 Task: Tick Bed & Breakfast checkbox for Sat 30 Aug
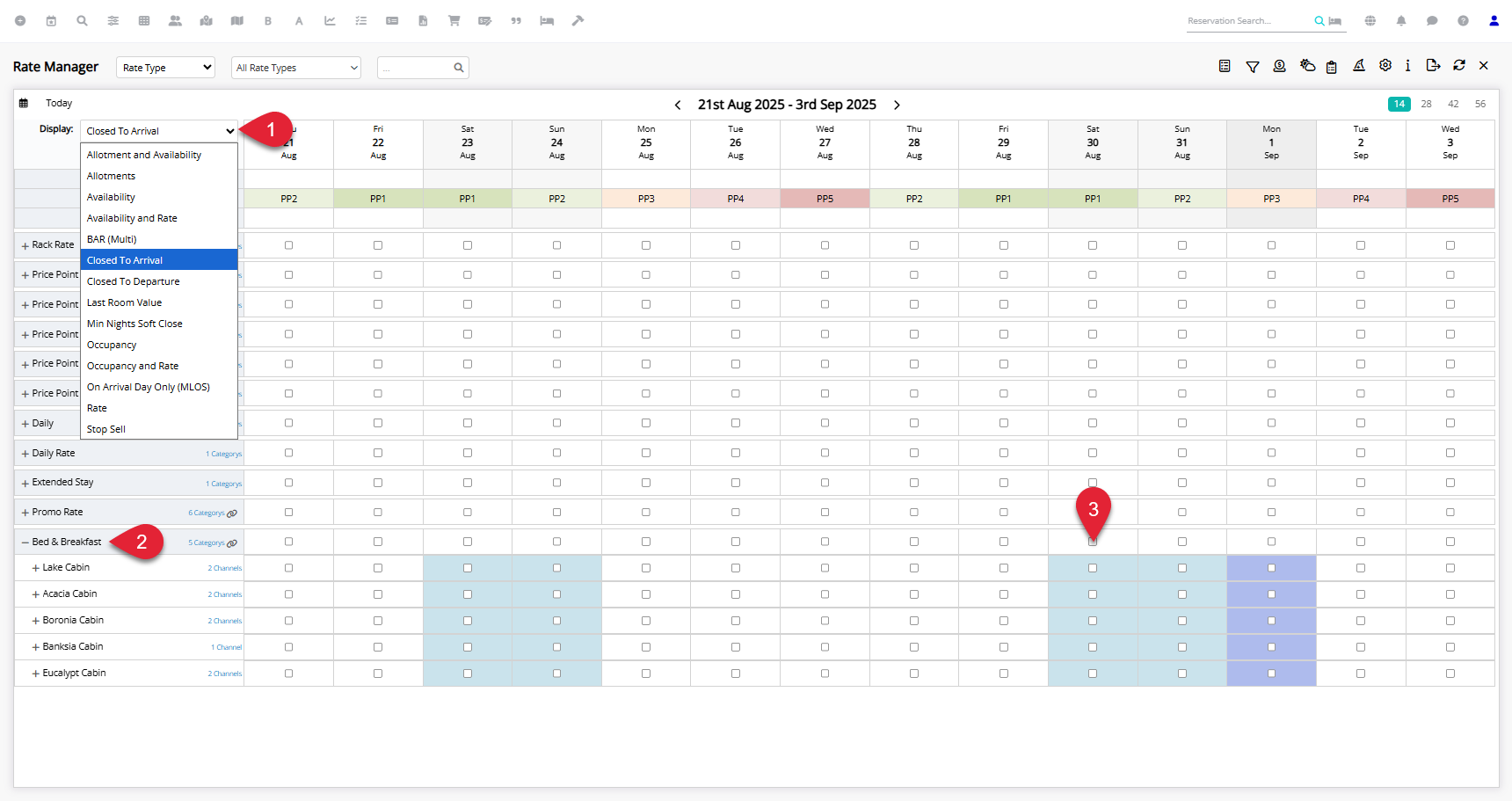(1093, 542)
